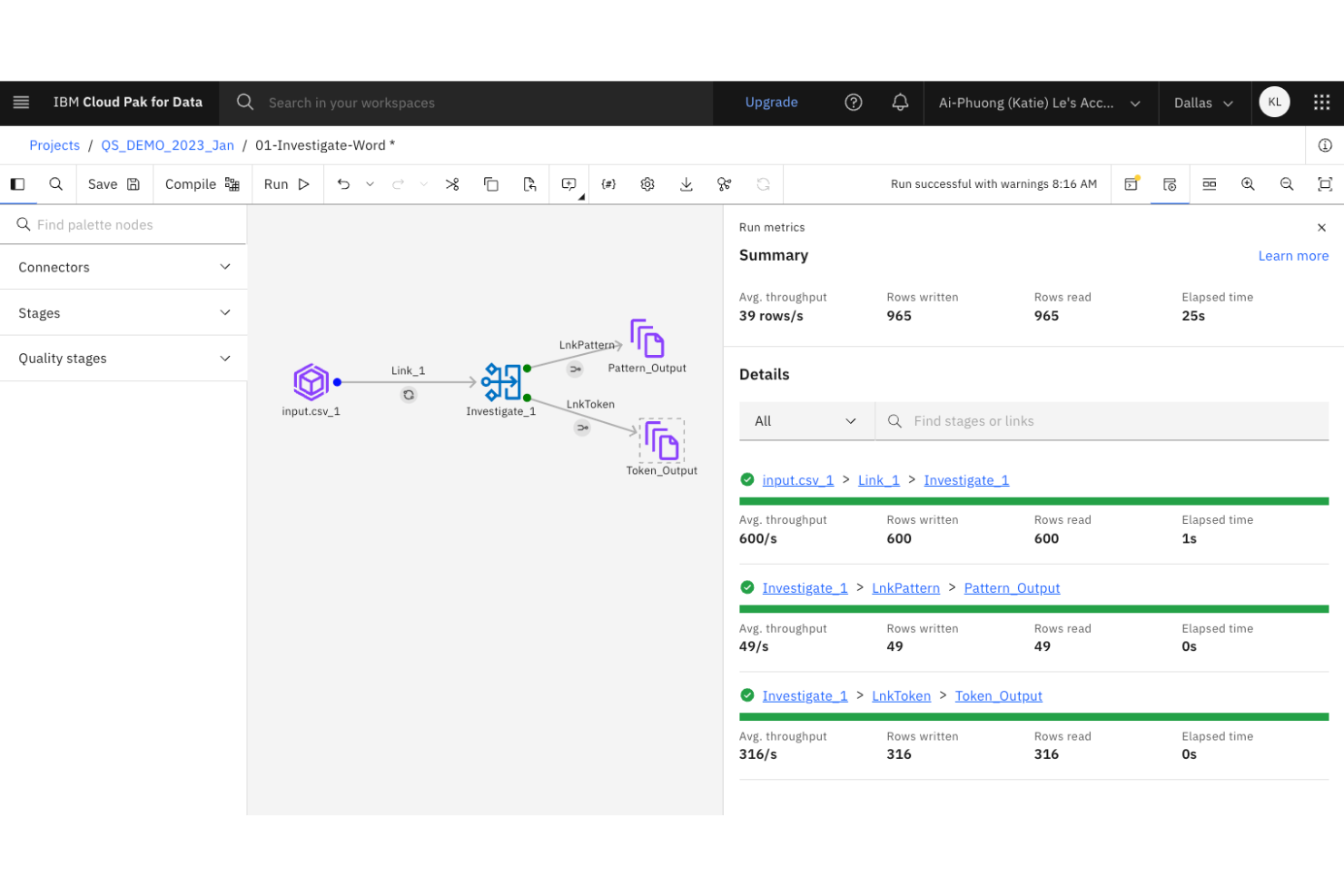
Task: Click the green progress bar under Investigate_1 LnkPattern
Action: click(1033, 609)
